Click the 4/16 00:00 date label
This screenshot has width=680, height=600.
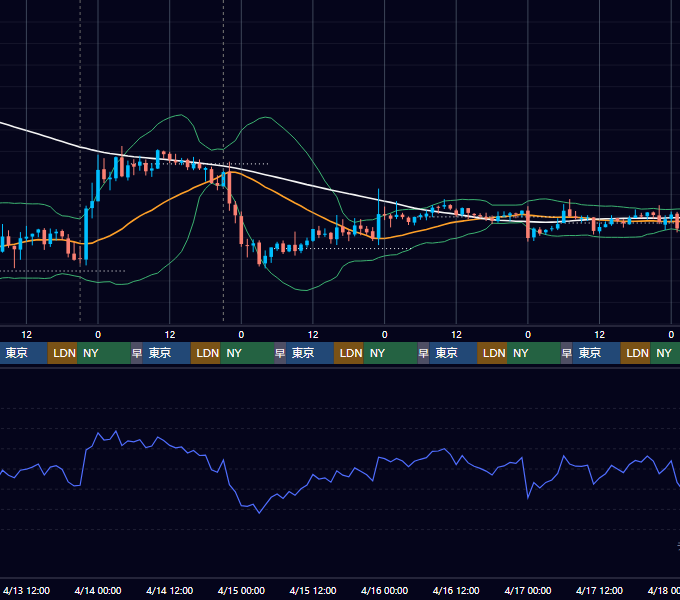[x=384, y=590]
